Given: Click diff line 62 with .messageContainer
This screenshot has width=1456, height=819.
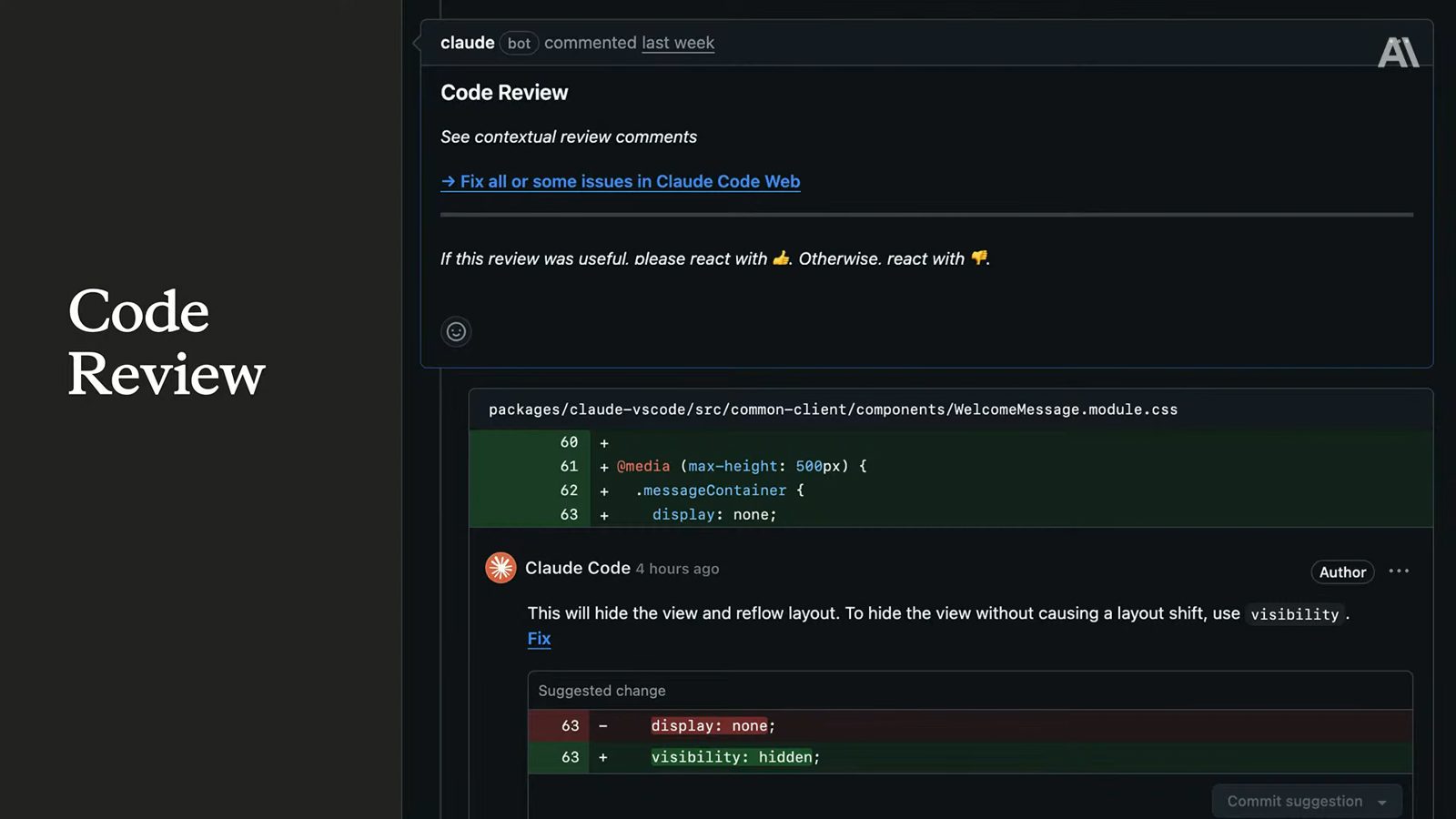Looking at the screenshot, I should click(x=951, y=490).
